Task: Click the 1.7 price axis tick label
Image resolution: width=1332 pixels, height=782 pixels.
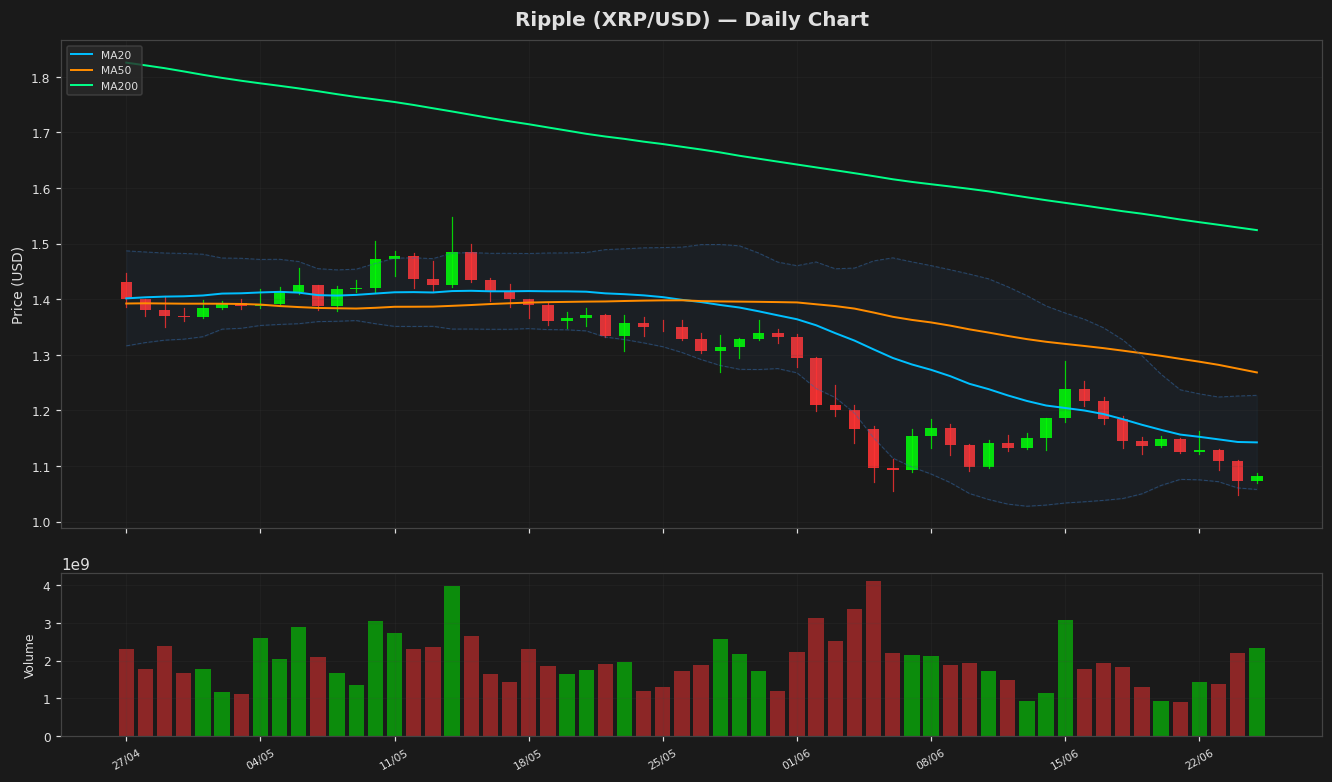Action: 41,133
